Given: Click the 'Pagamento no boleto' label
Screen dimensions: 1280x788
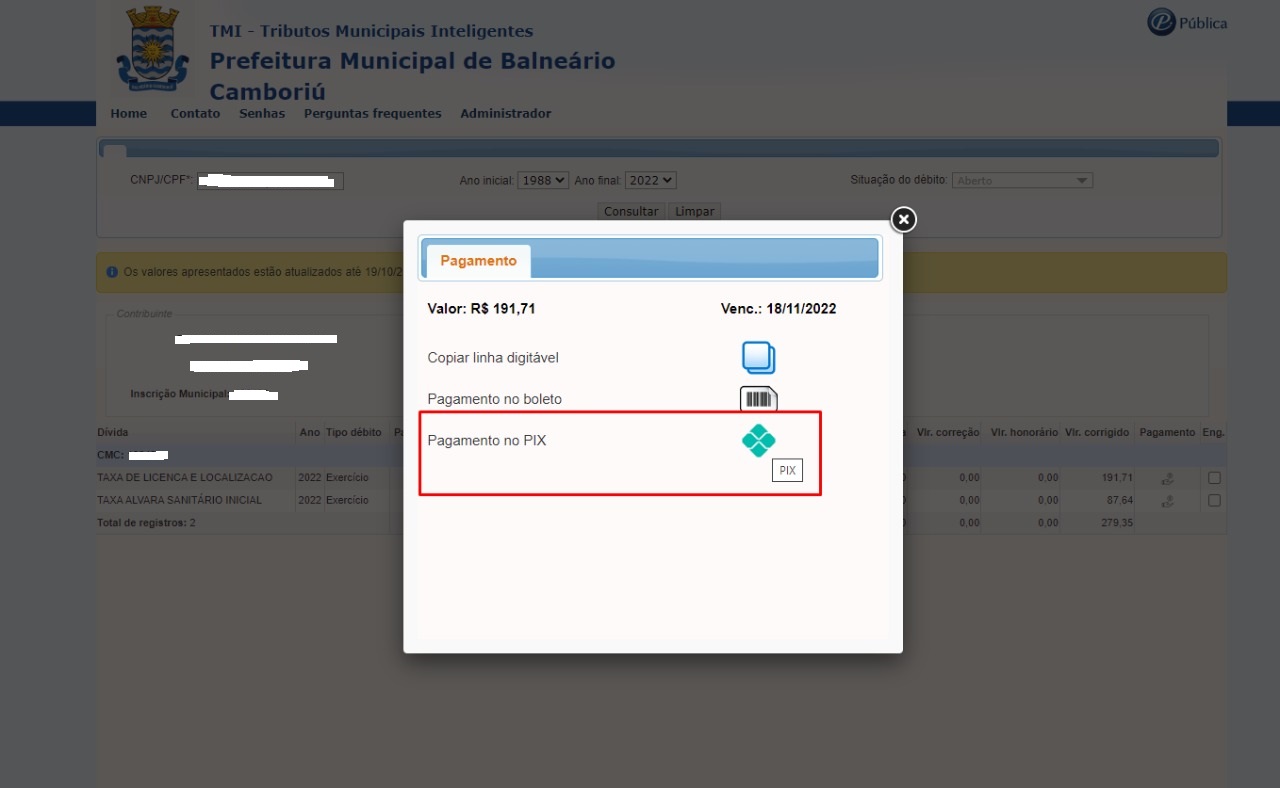Looking at the screenshot, I should tap(495, 399).
